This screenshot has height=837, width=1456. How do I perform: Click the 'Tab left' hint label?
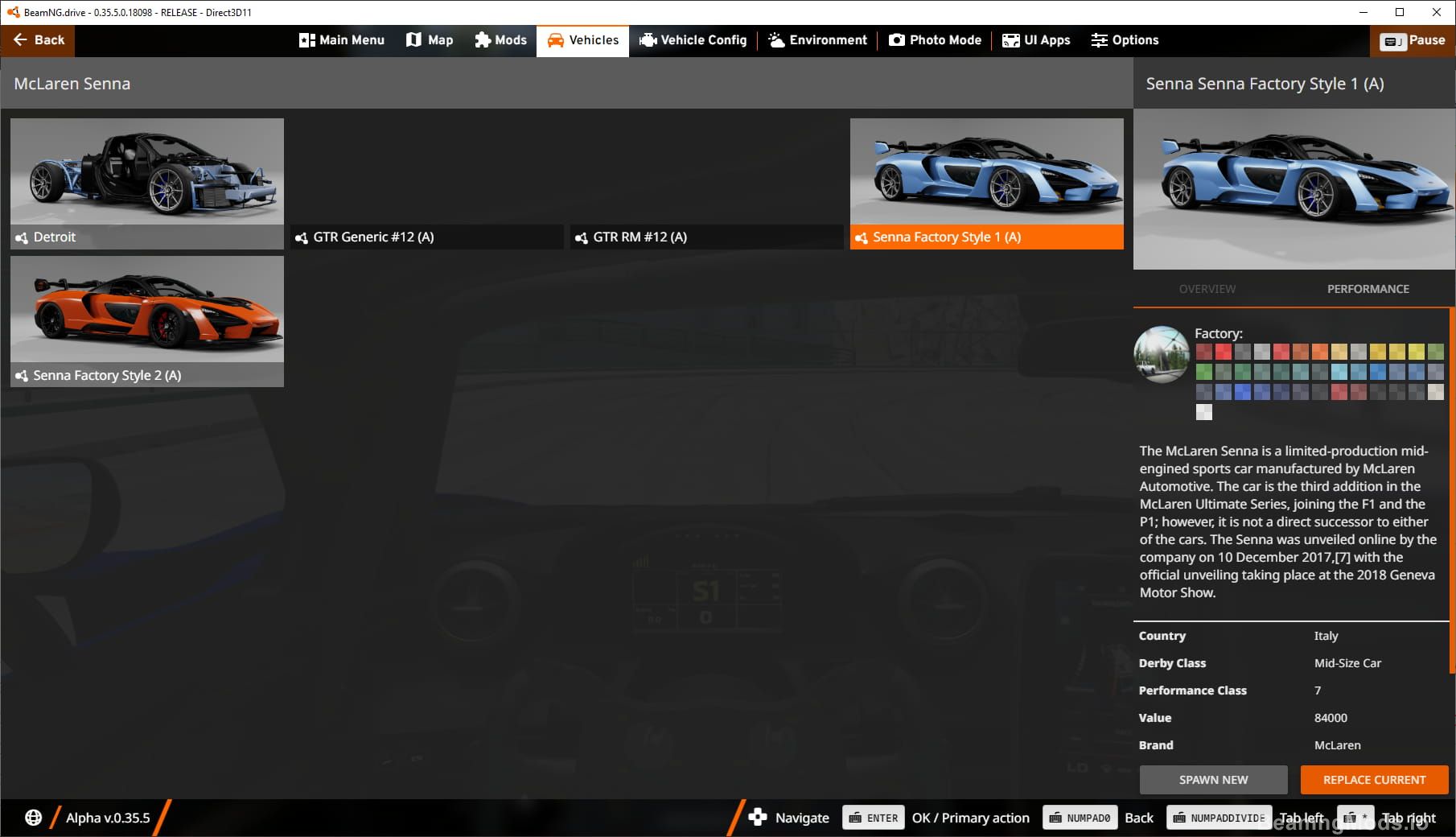1302,818
